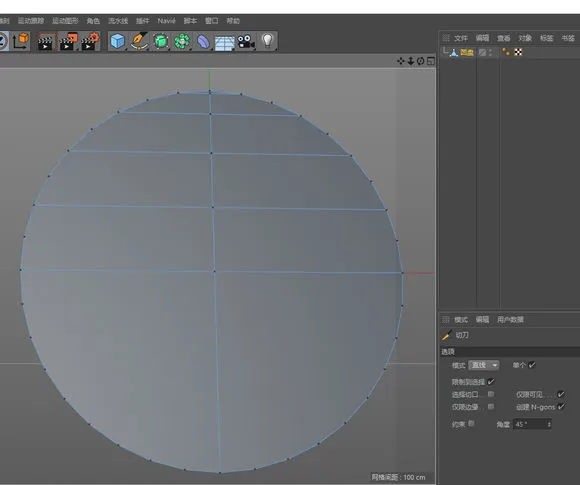Add a light with the bulb icon

267,40
